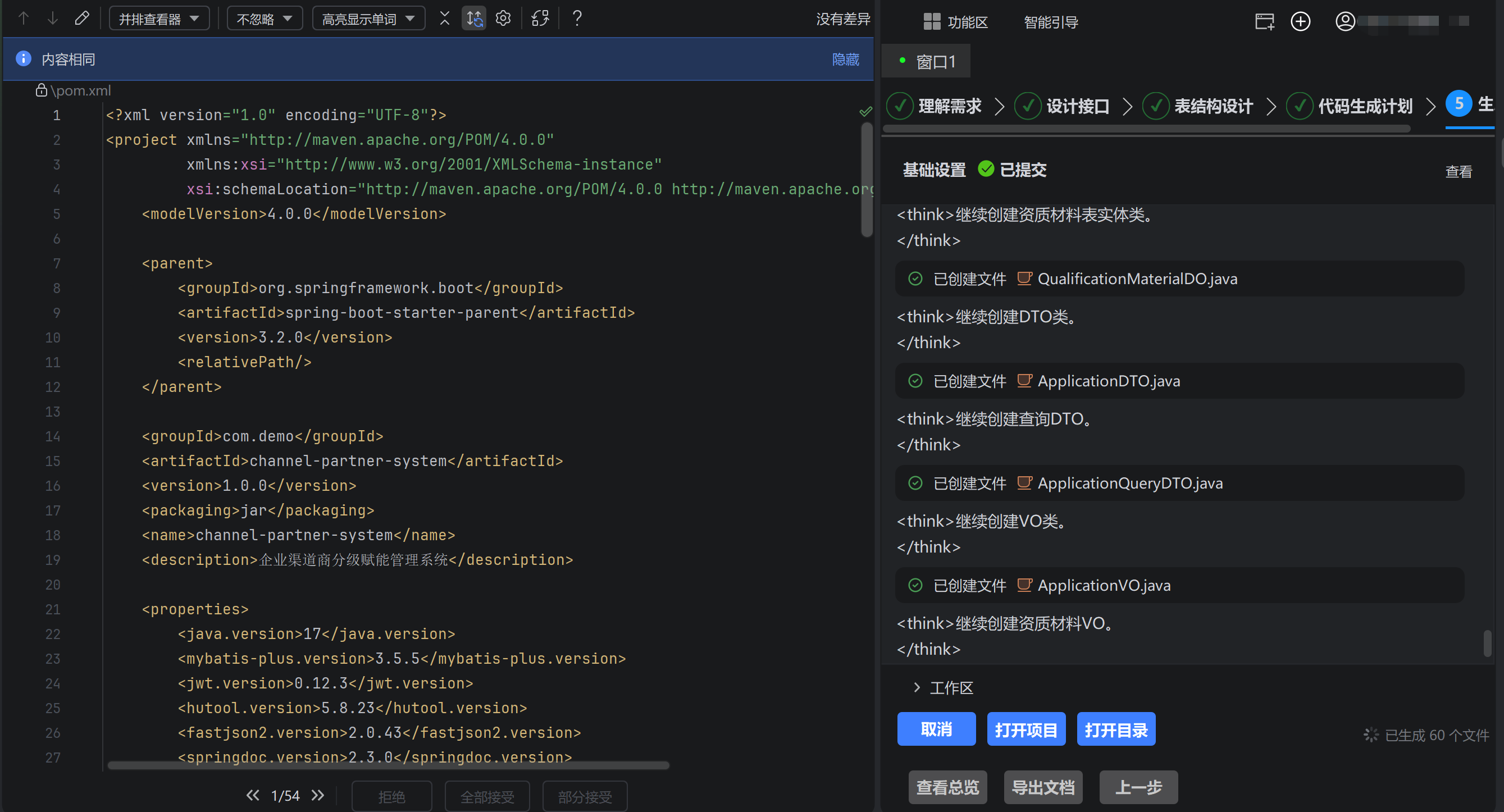Click the pencil edit icon

83,19
